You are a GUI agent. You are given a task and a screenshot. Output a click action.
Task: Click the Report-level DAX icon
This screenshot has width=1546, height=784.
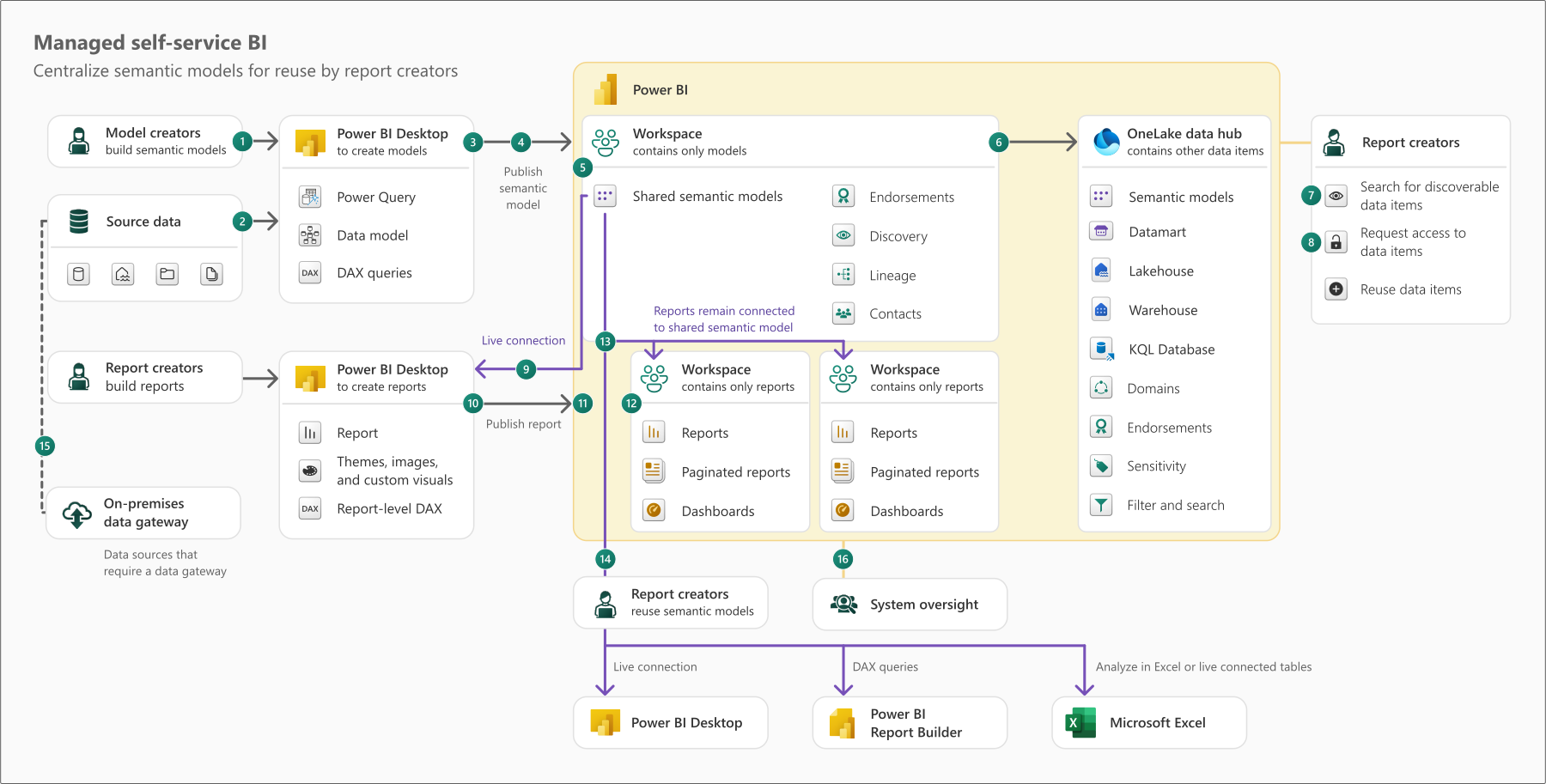point(310,508)
